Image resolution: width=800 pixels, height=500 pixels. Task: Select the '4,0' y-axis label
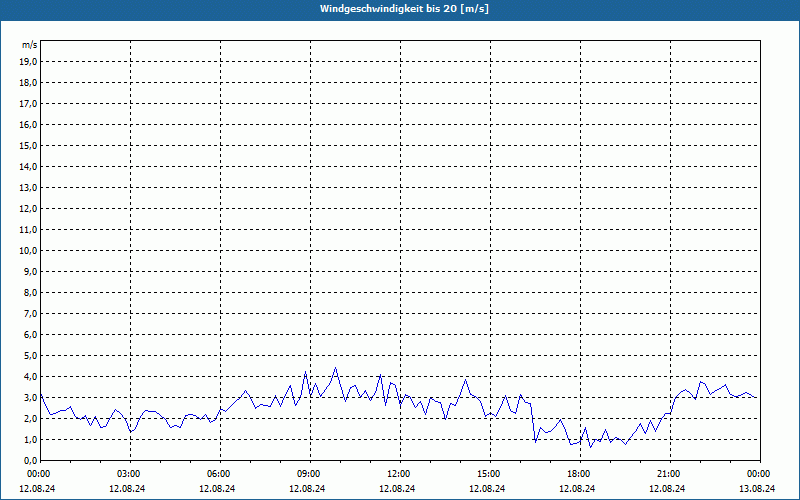[30, 377]
